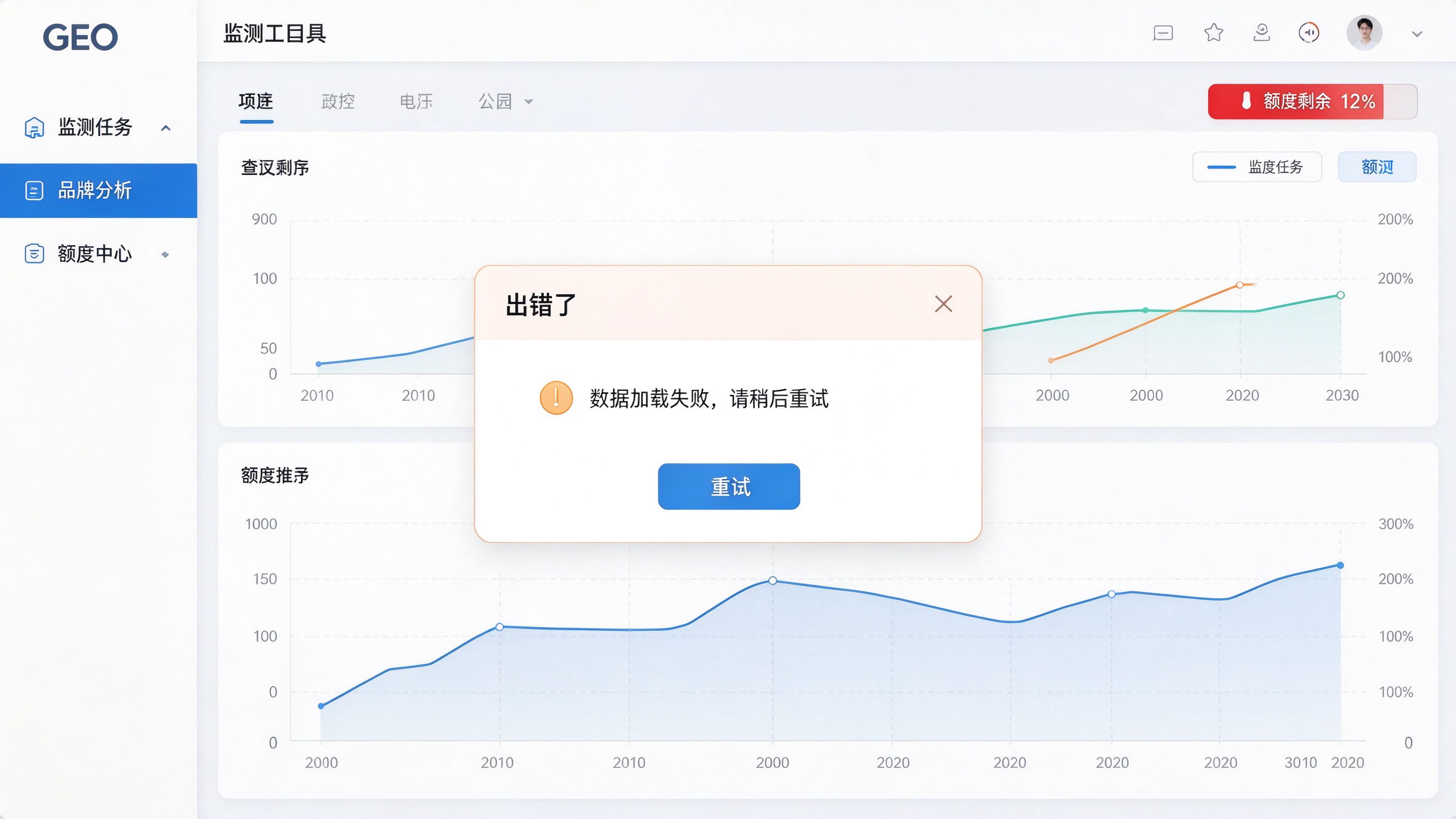The height and width of the screenshot is (819, 1456).
Task: Toggle the 监度任务 legend series
Action: tap(1257, 167)
